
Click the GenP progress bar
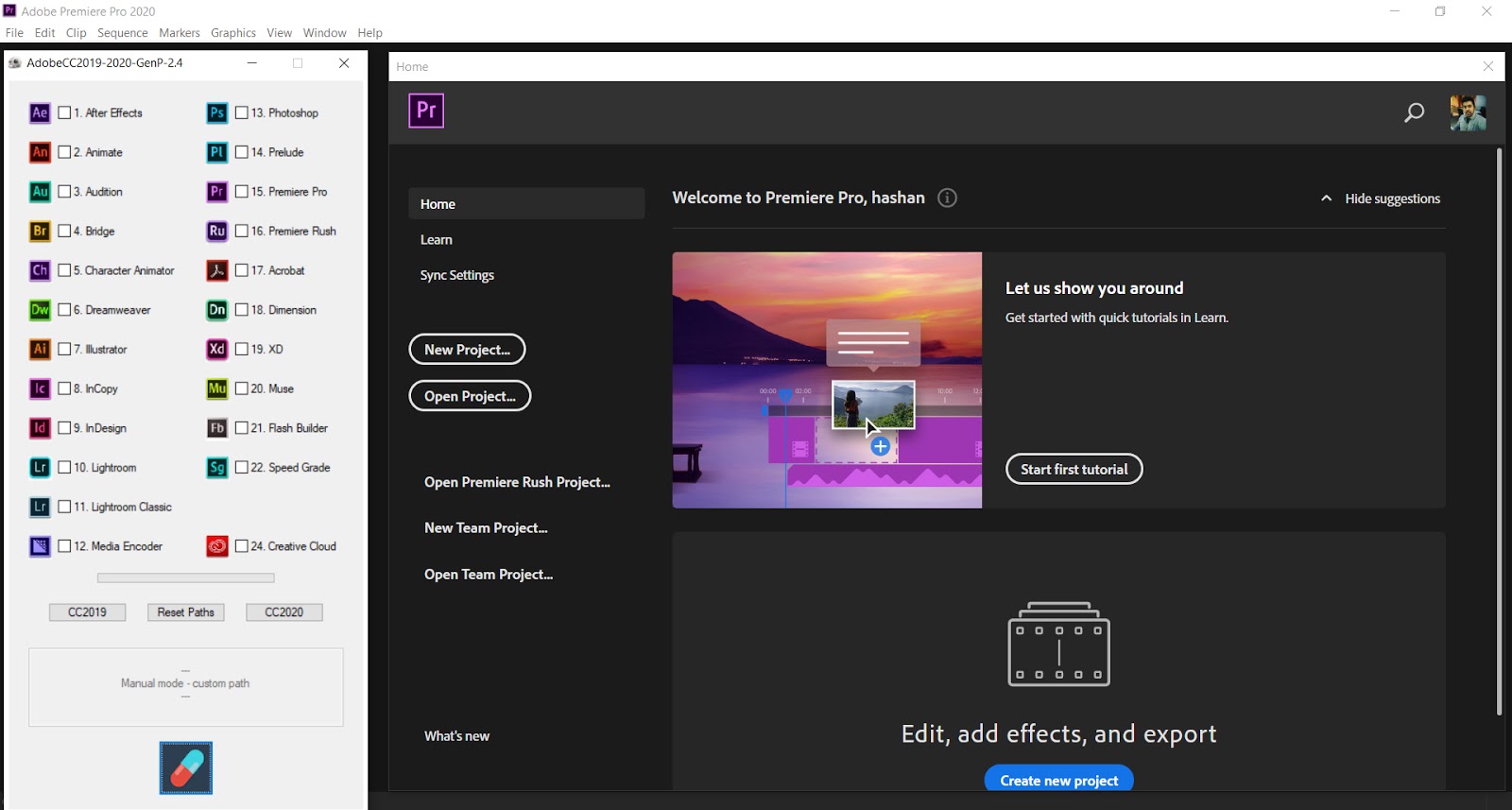click(x=186, y=577)
